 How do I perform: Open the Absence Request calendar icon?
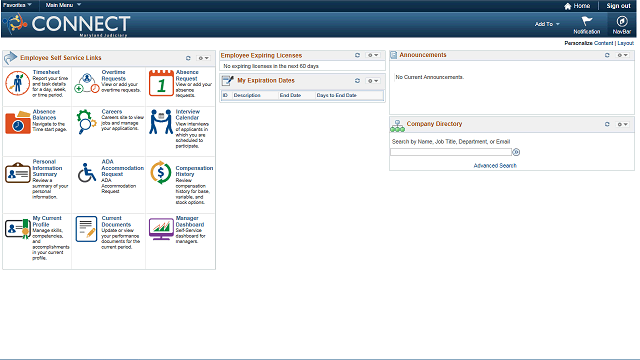coord(161,83)
